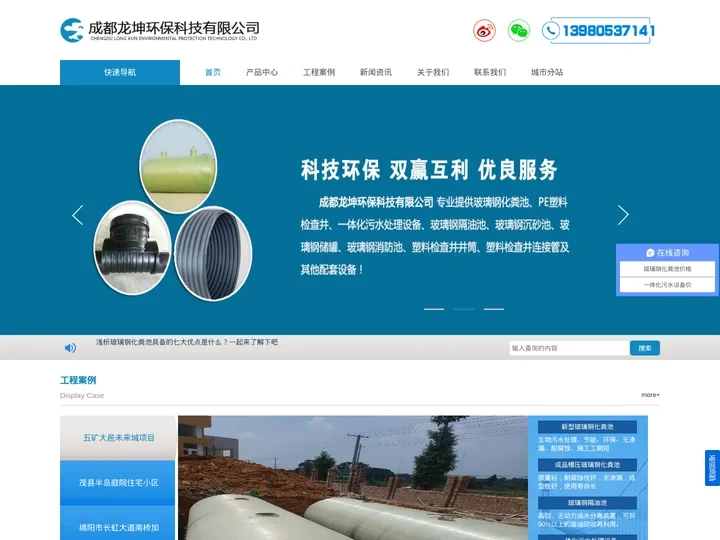Open the 城市分站 nav tab

pos(547,72)
